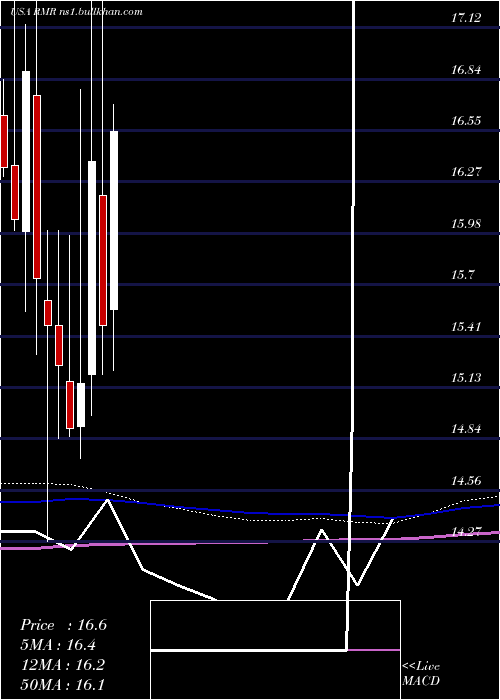
Task: Select the small red candlestick near 15.7
Action: coord(48,312)
